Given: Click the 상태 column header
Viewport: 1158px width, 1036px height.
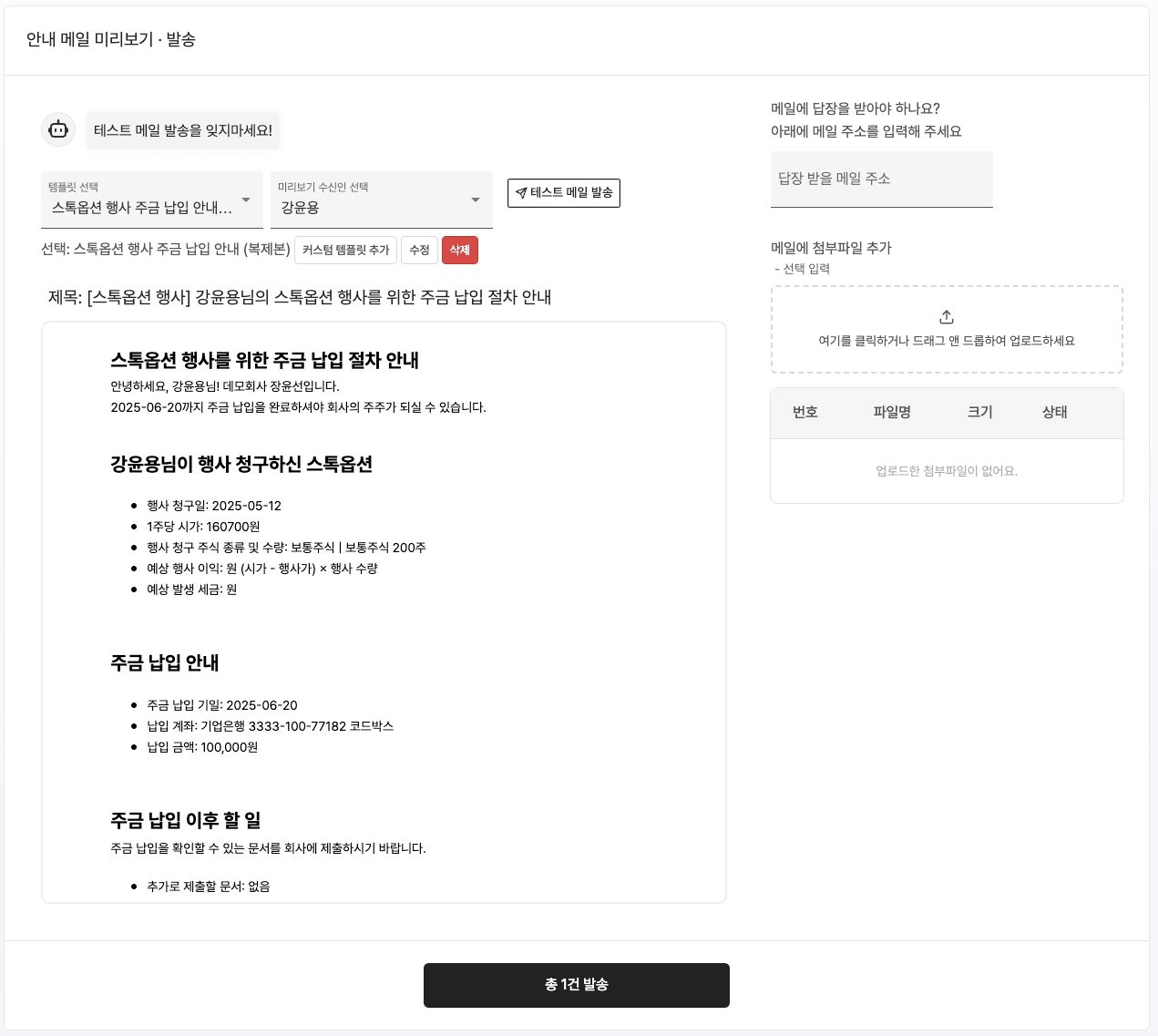Looking at the screenshot, I should point(1055,412).
